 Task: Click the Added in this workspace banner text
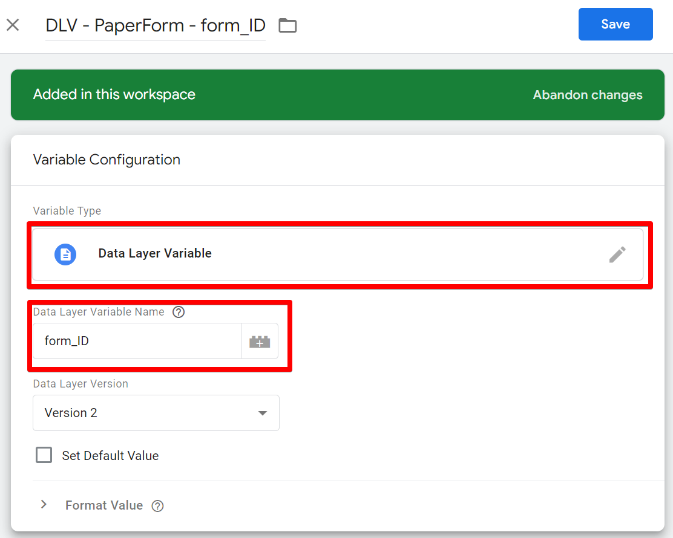click(x=114, y=95)
